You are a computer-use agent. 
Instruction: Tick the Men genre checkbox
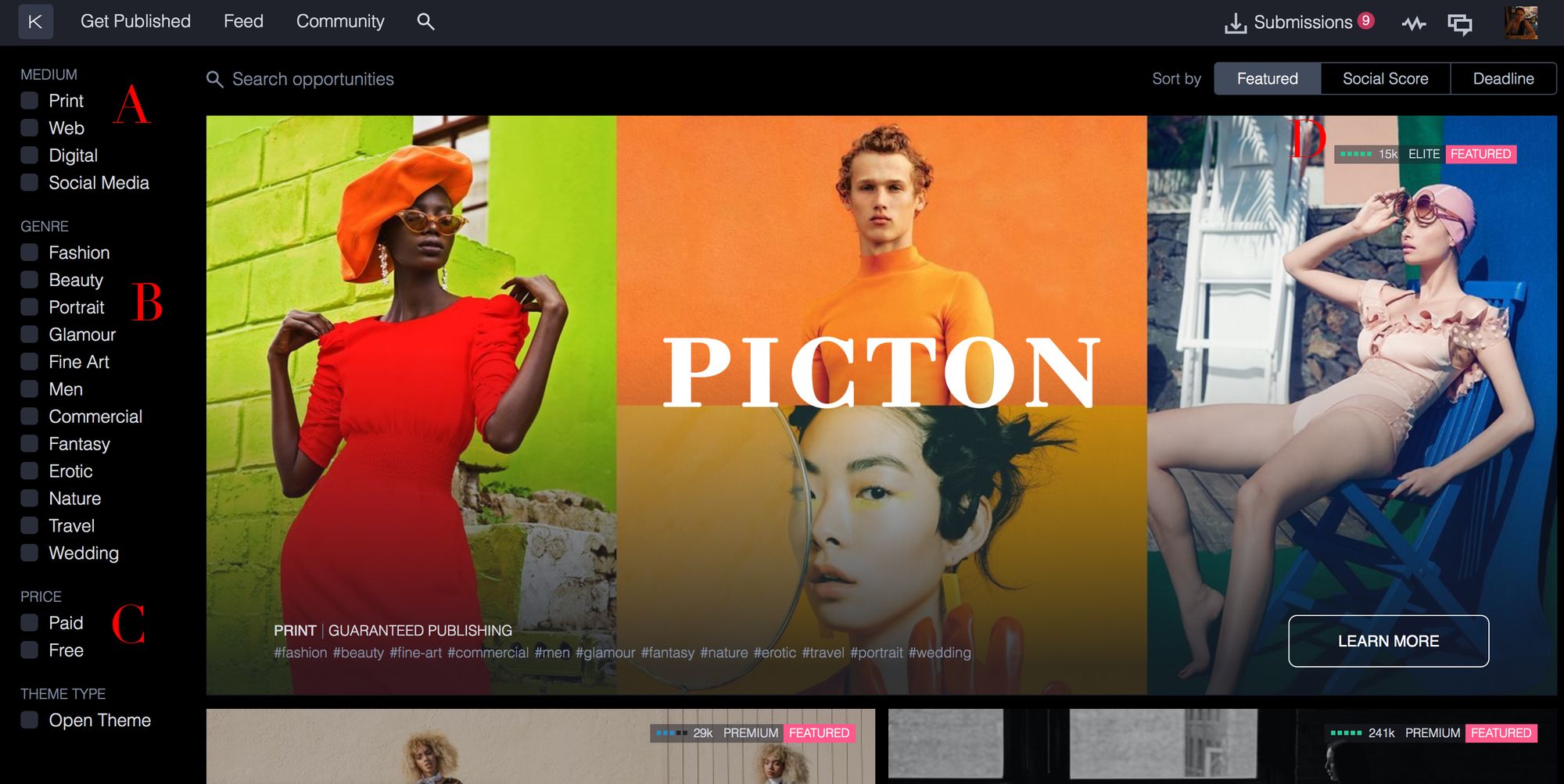point(30,389)
